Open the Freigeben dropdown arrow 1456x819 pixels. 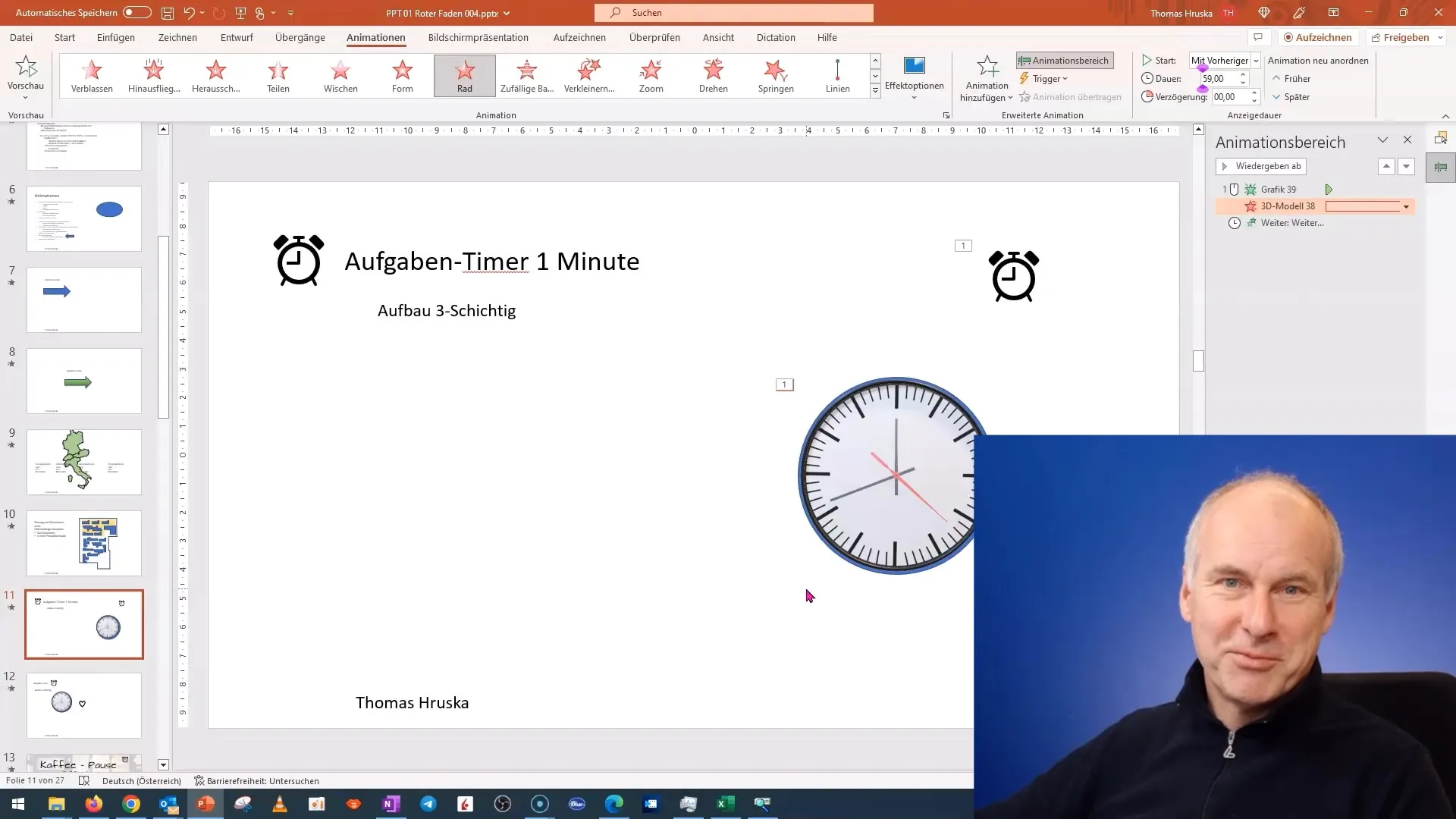(x=1440, y=37)
